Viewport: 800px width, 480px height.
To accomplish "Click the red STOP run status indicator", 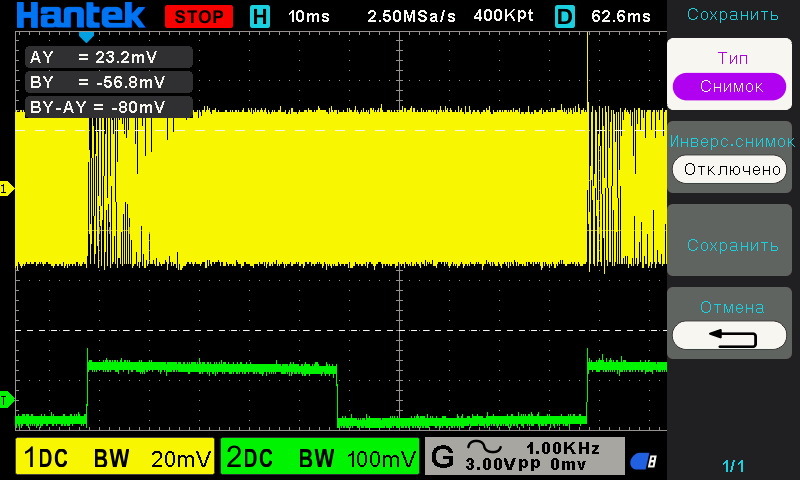I will click(199, 16).
